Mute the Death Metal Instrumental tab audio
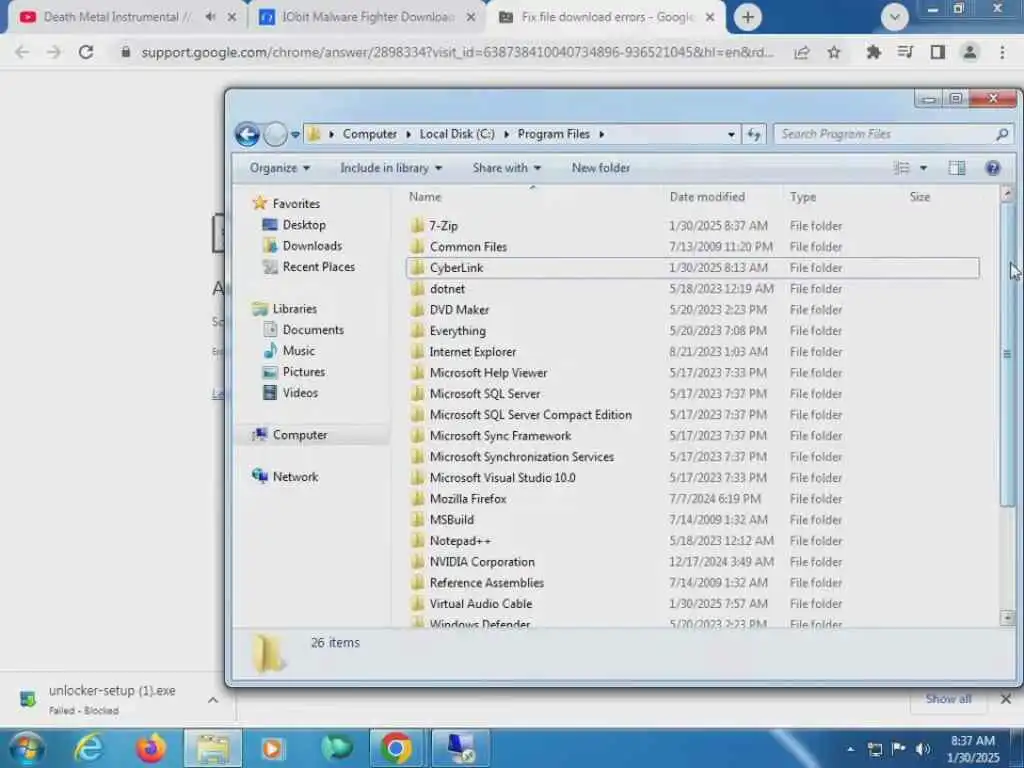The width and height of the screenshot is (1024, 768). [x=210, y=17]
